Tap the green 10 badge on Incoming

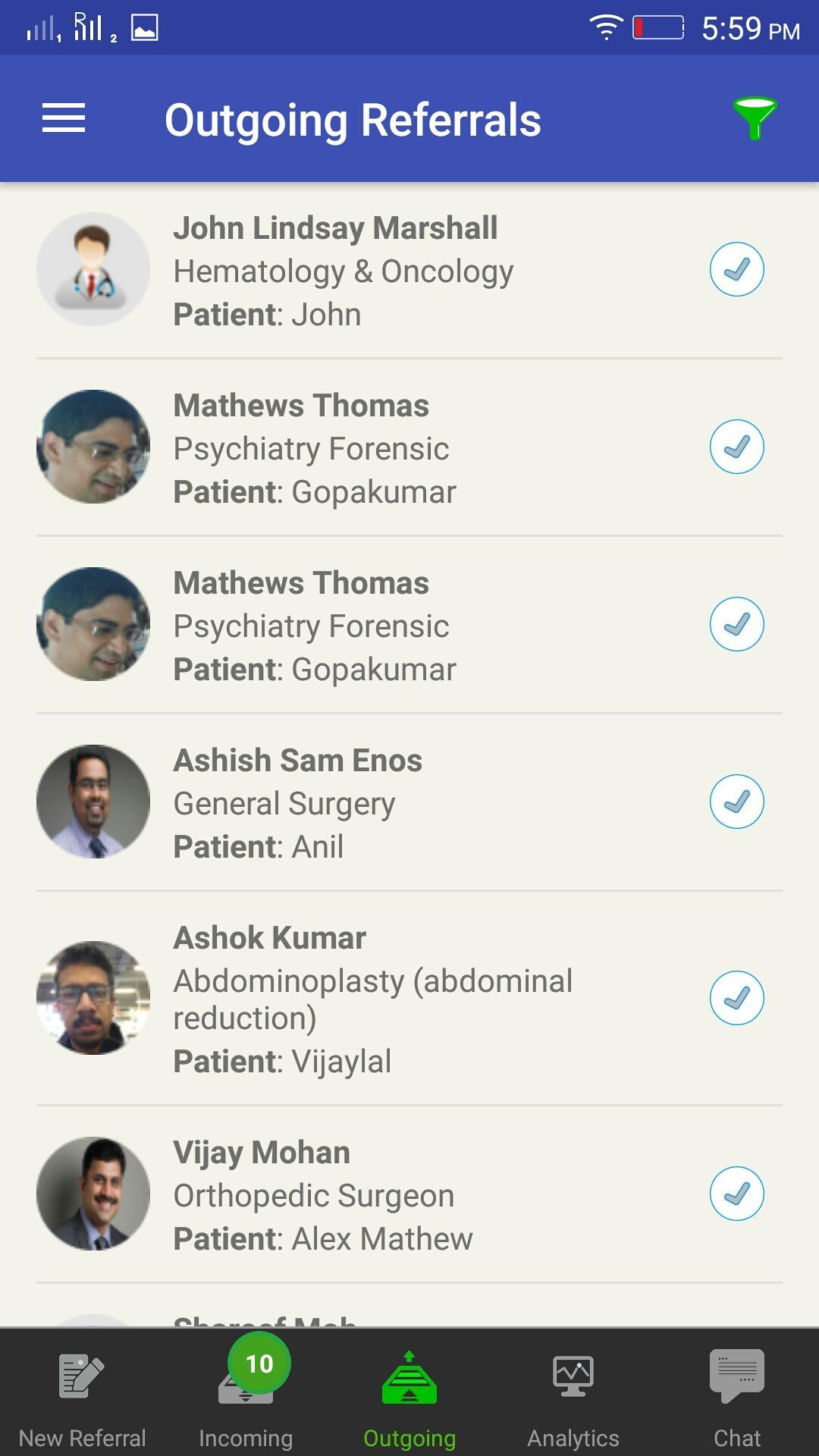pos(259,1363)
